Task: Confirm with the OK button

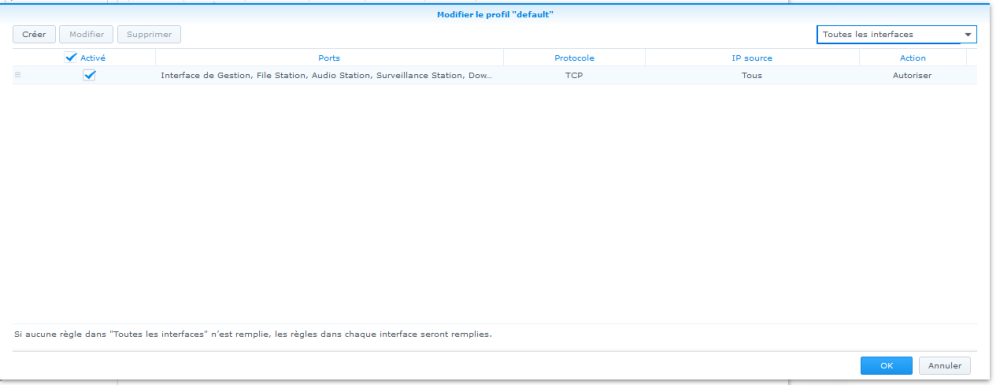Action: (x=886, y=366)
